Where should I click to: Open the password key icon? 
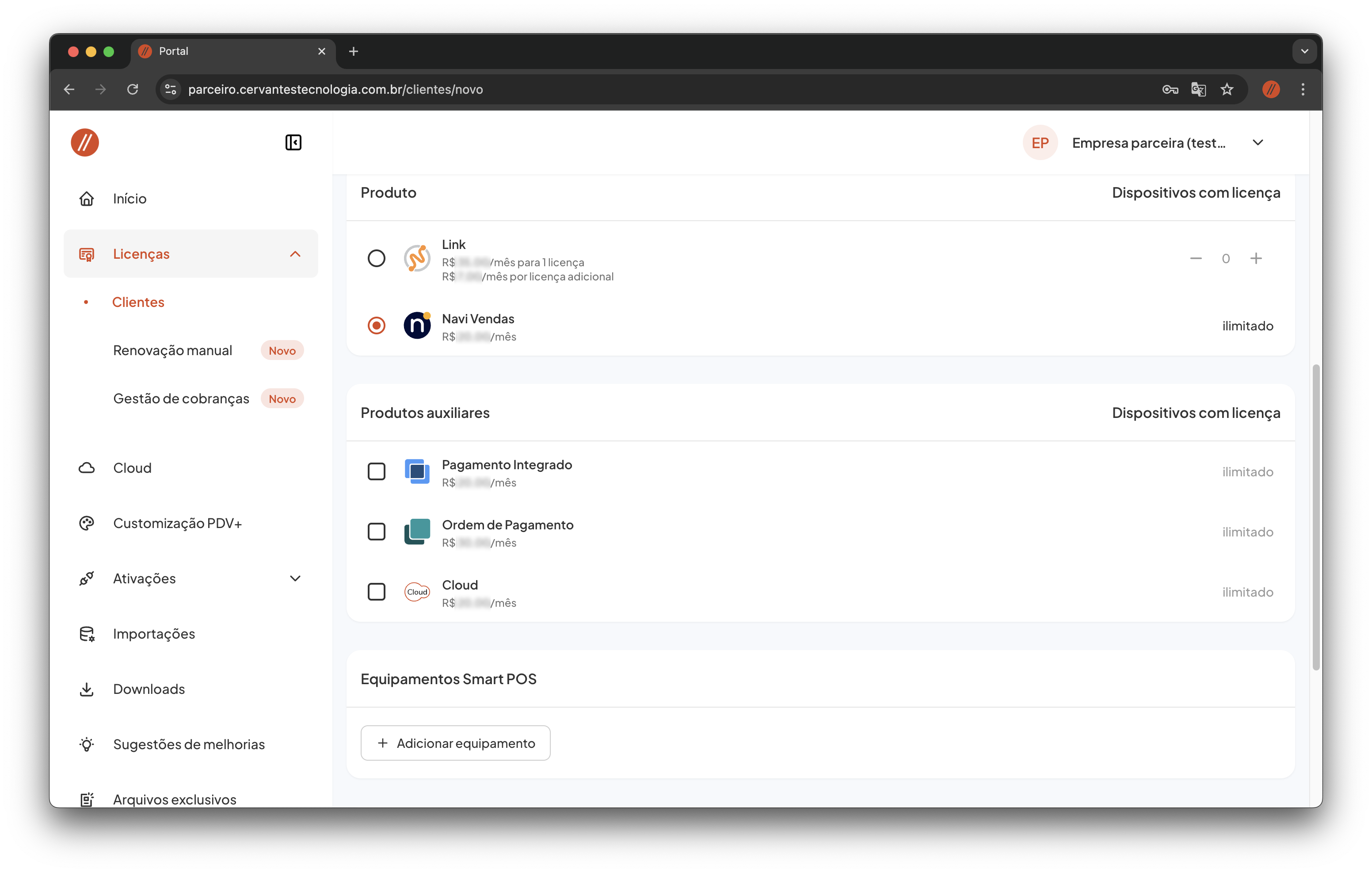[x=1170, y=89]
